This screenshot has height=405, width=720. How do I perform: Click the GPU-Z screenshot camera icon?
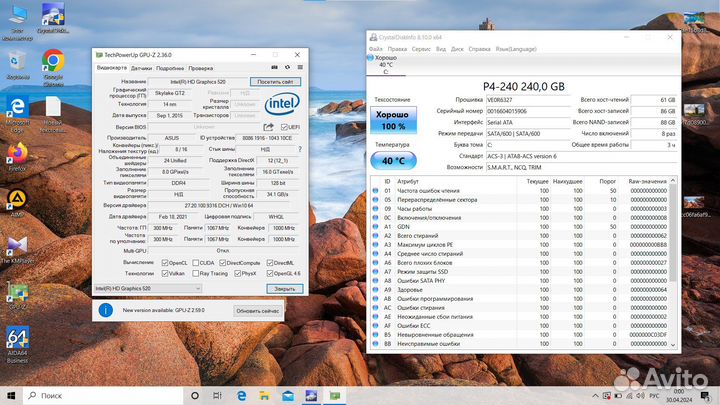[x=275, y=68]
